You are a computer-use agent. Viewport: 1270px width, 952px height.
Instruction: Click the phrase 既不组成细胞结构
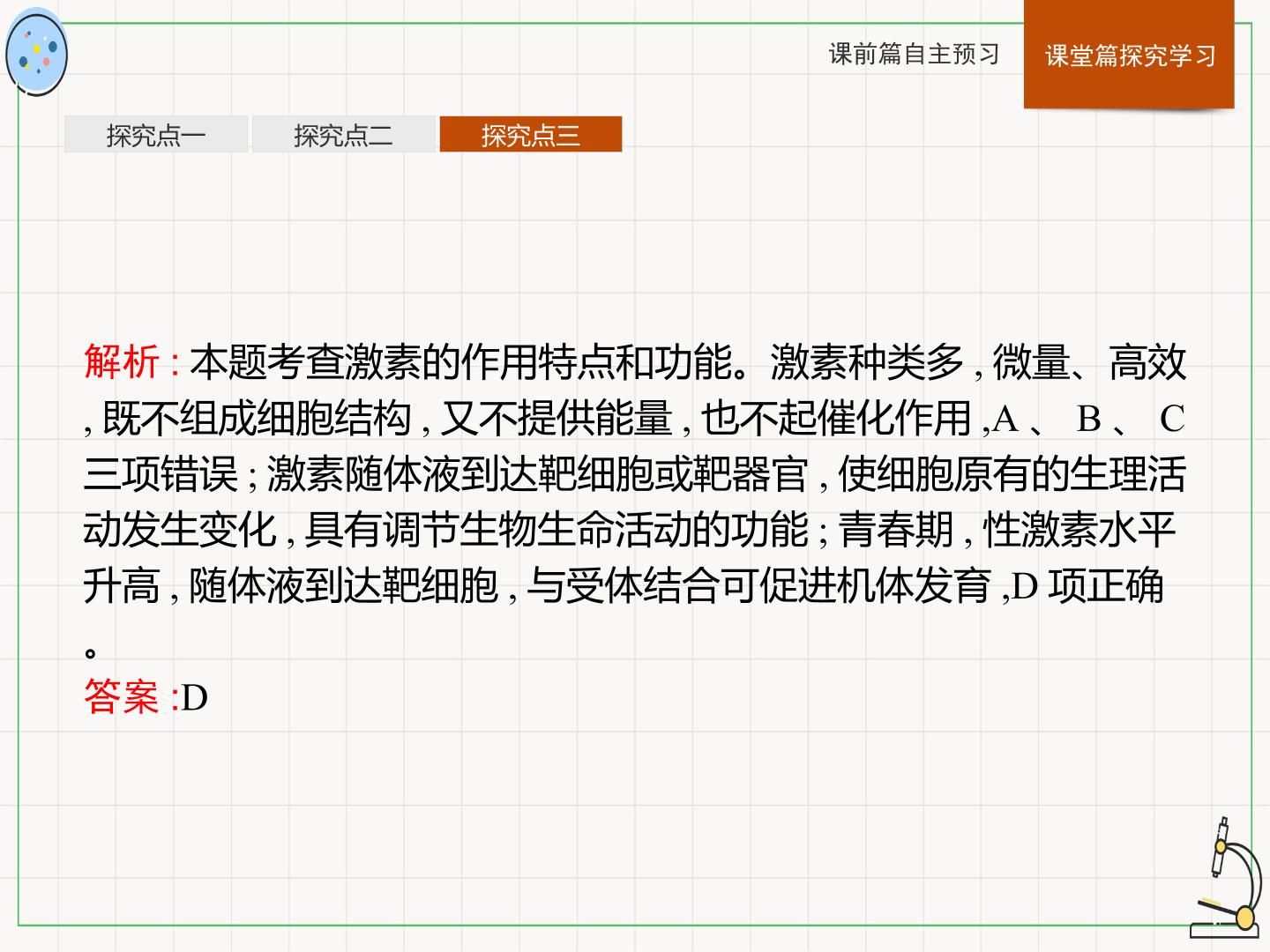[x=257, y=418]
